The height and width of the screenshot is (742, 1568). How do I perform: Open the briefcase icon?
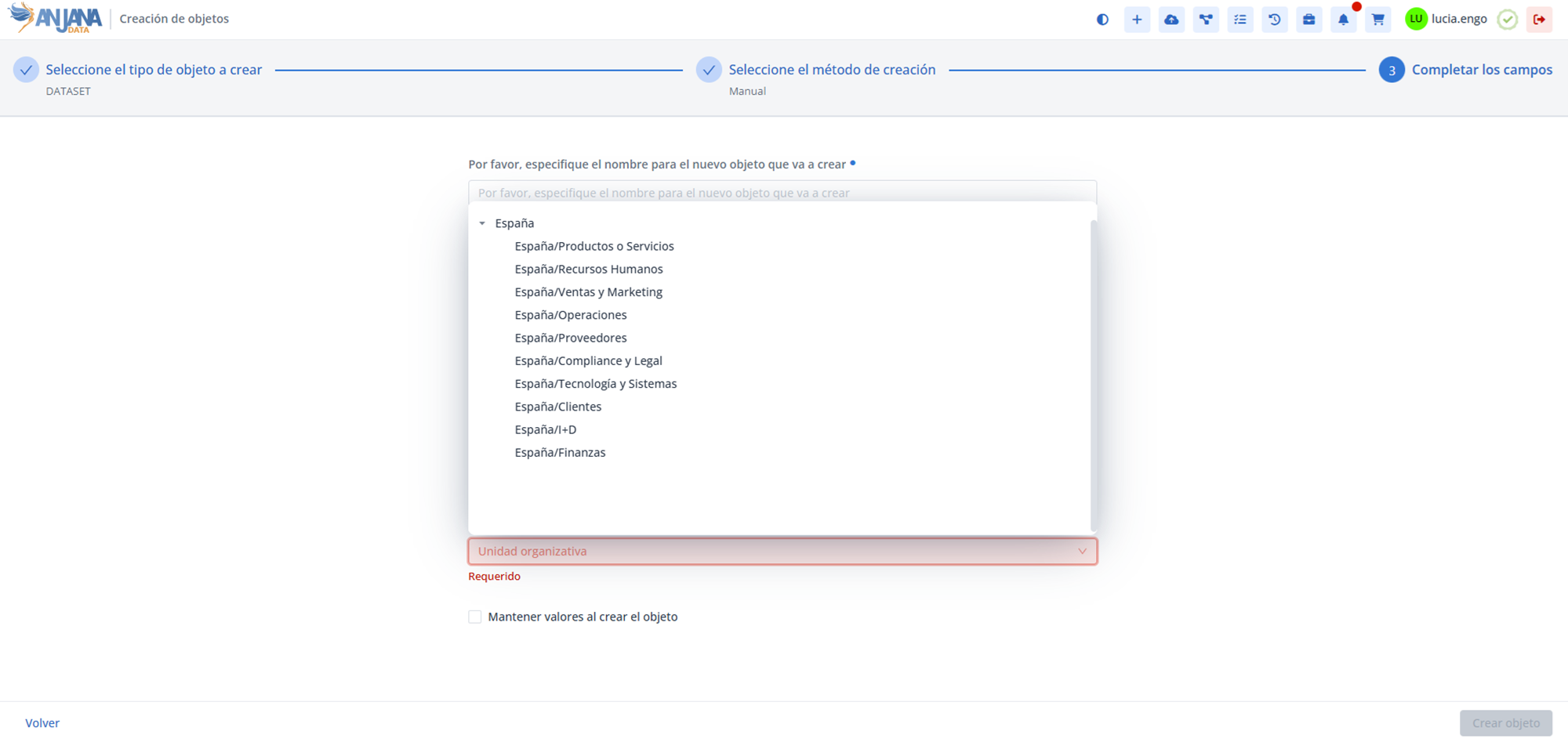[x=1309, y=20]
